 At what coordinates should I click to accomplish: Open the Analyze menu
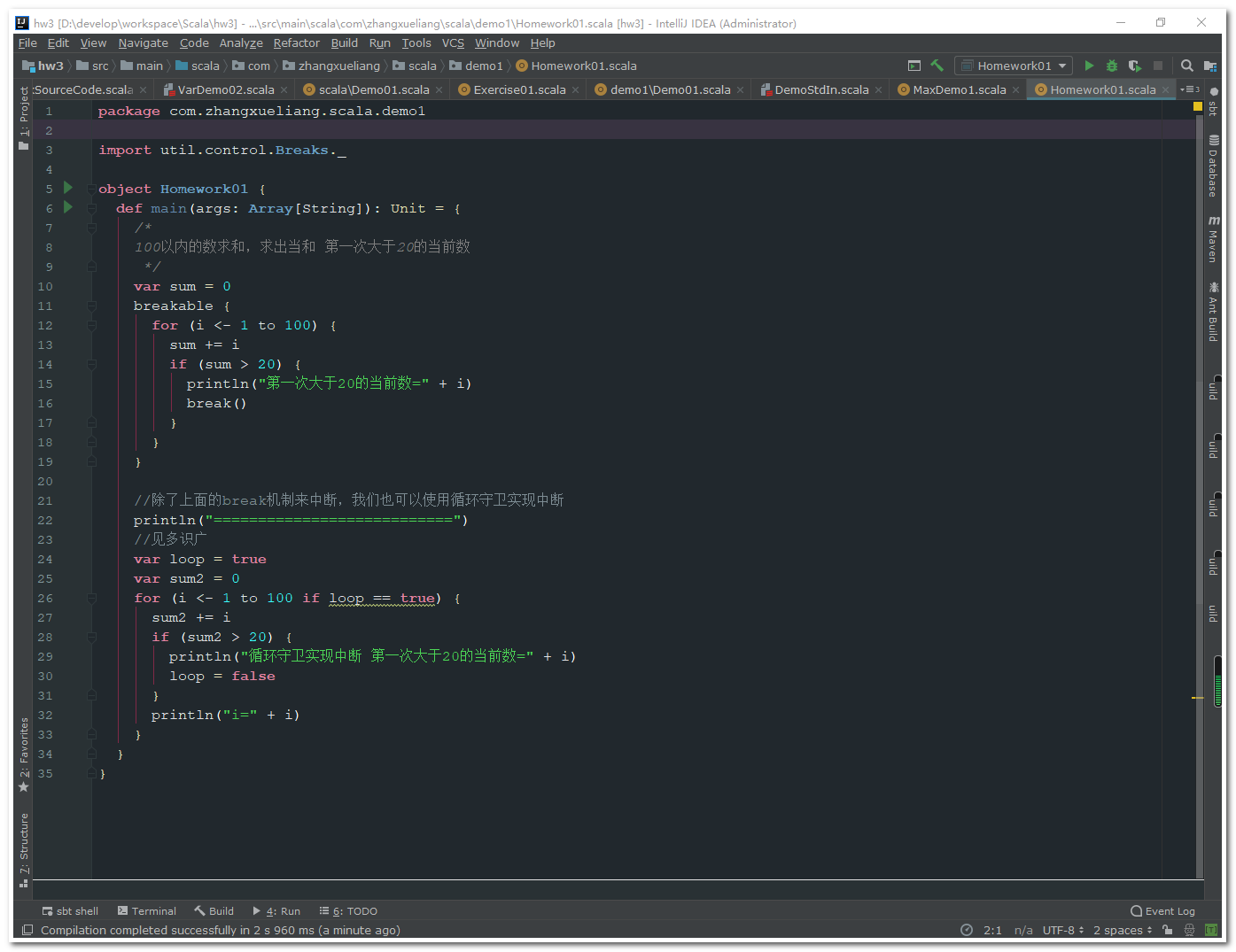coord(241,43)
